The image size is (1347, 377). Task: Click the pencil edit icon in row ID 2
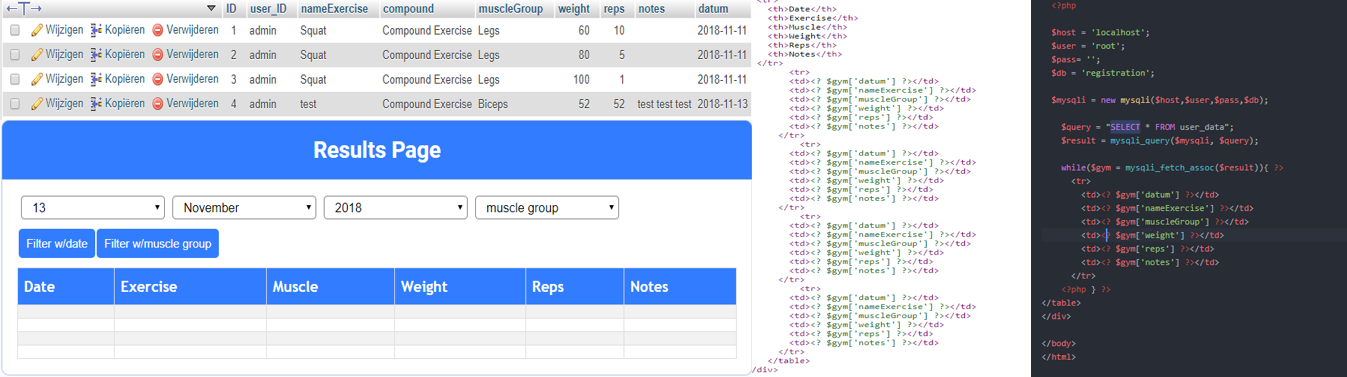point(36,54)
